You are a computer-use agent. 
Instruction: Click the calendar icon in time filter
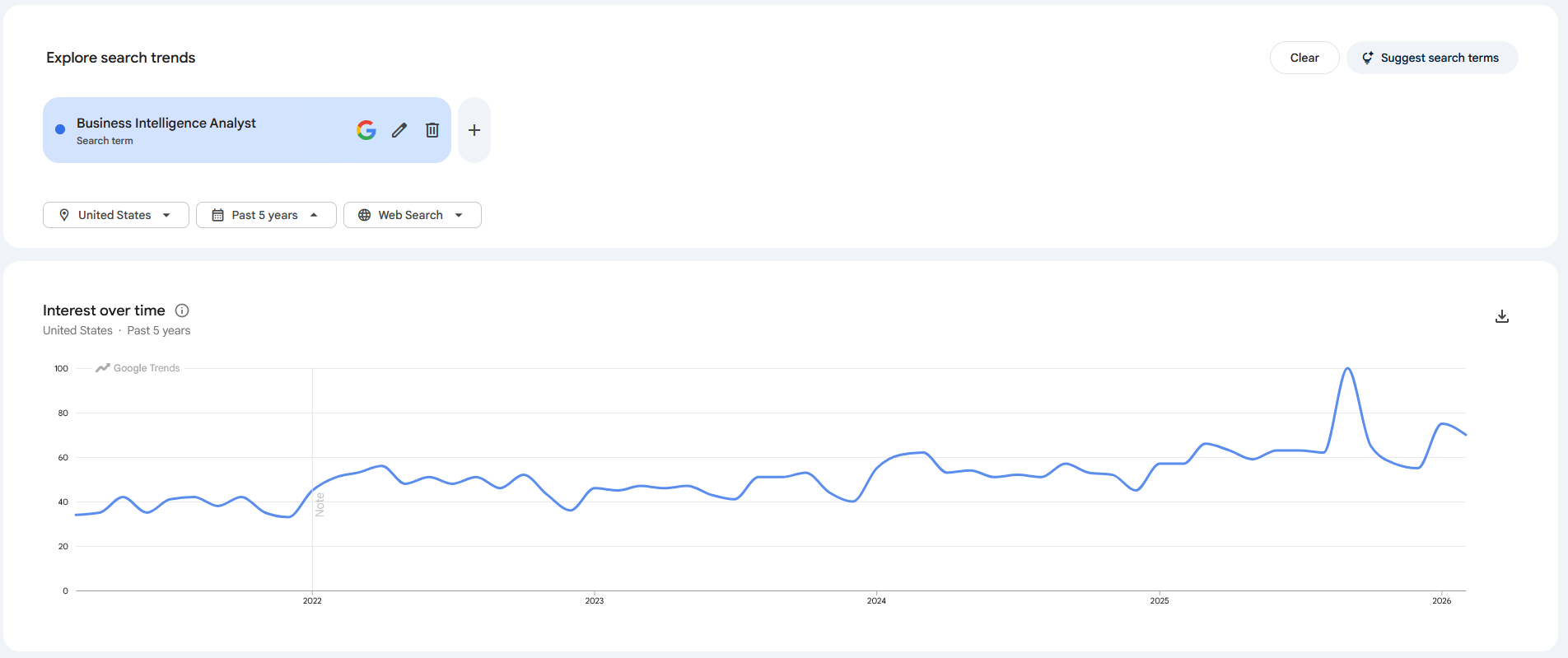[x=218, y=215]
